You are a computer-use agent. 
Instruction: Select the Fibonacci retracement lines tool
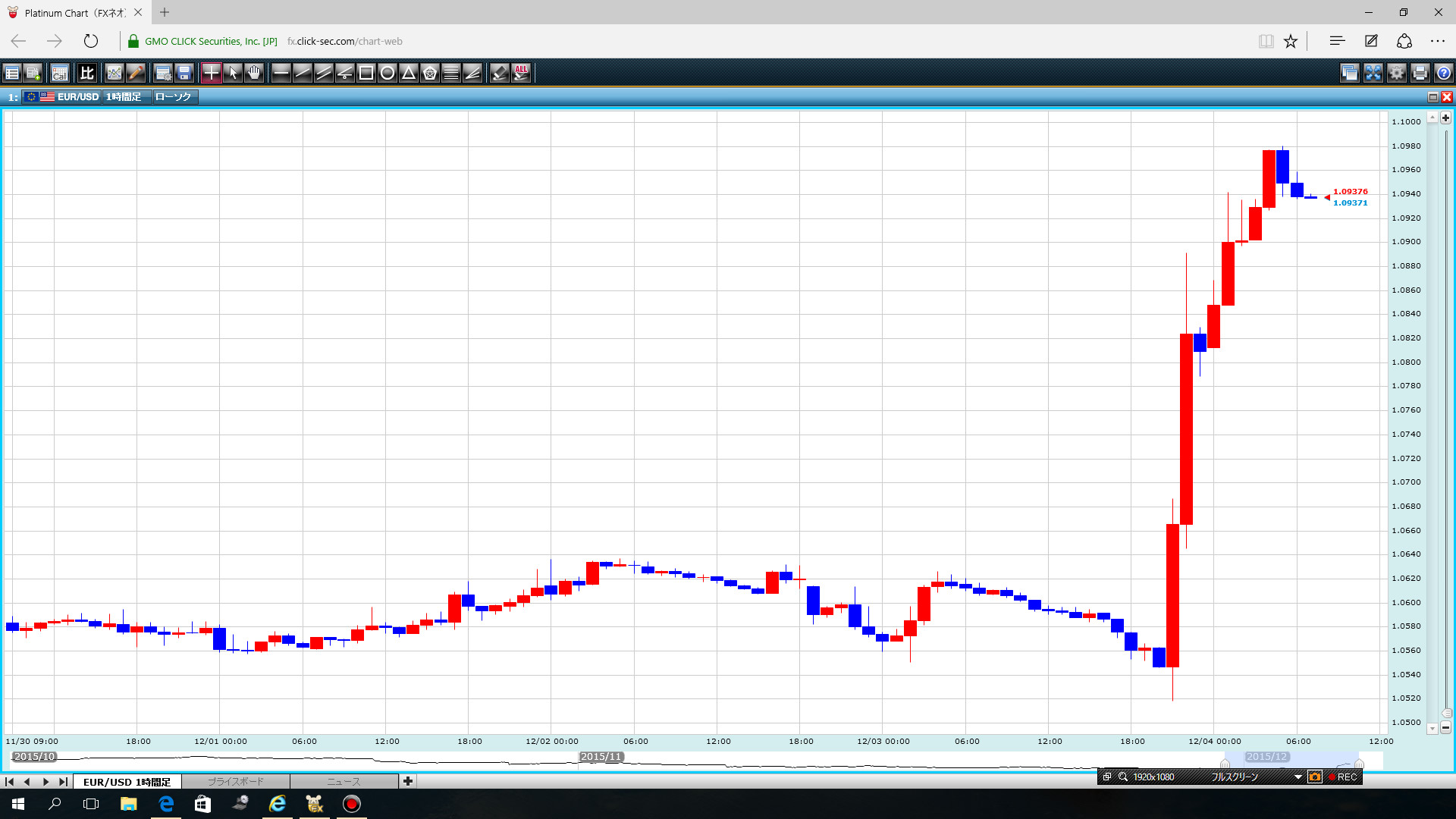(451, 73)
